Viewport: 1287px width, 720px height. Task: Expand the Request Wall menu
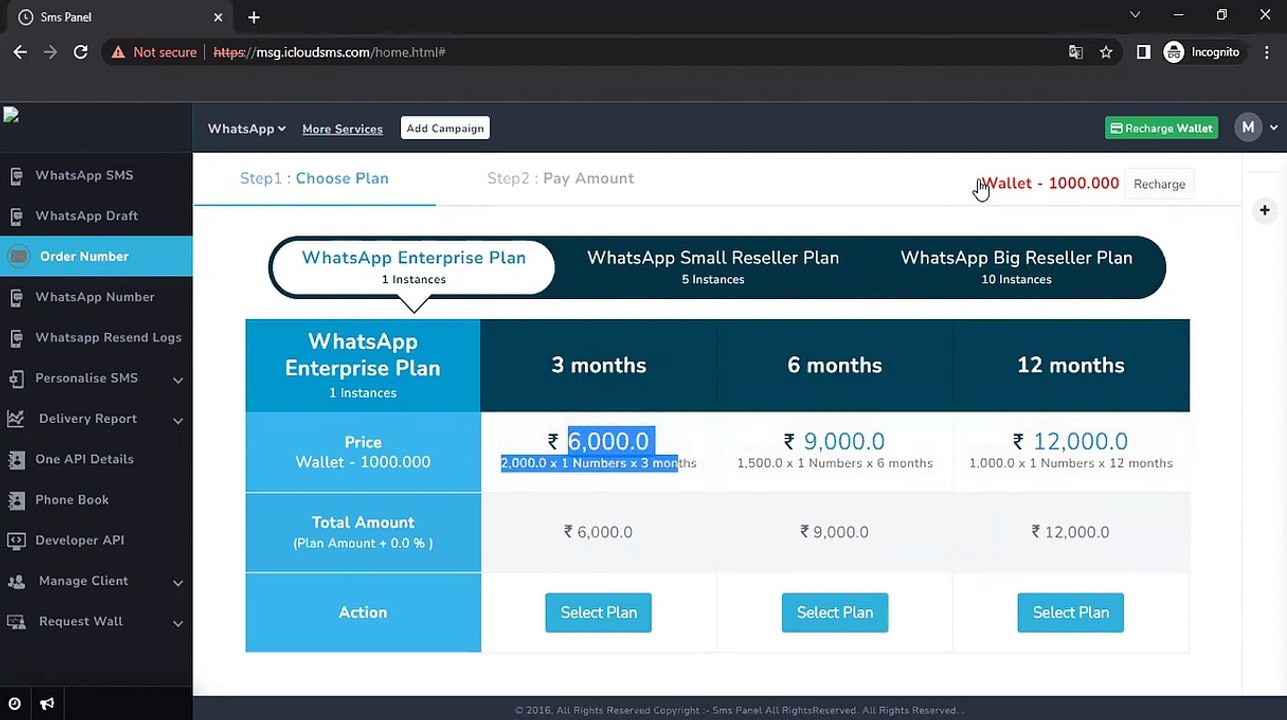(x=96, y=622)
